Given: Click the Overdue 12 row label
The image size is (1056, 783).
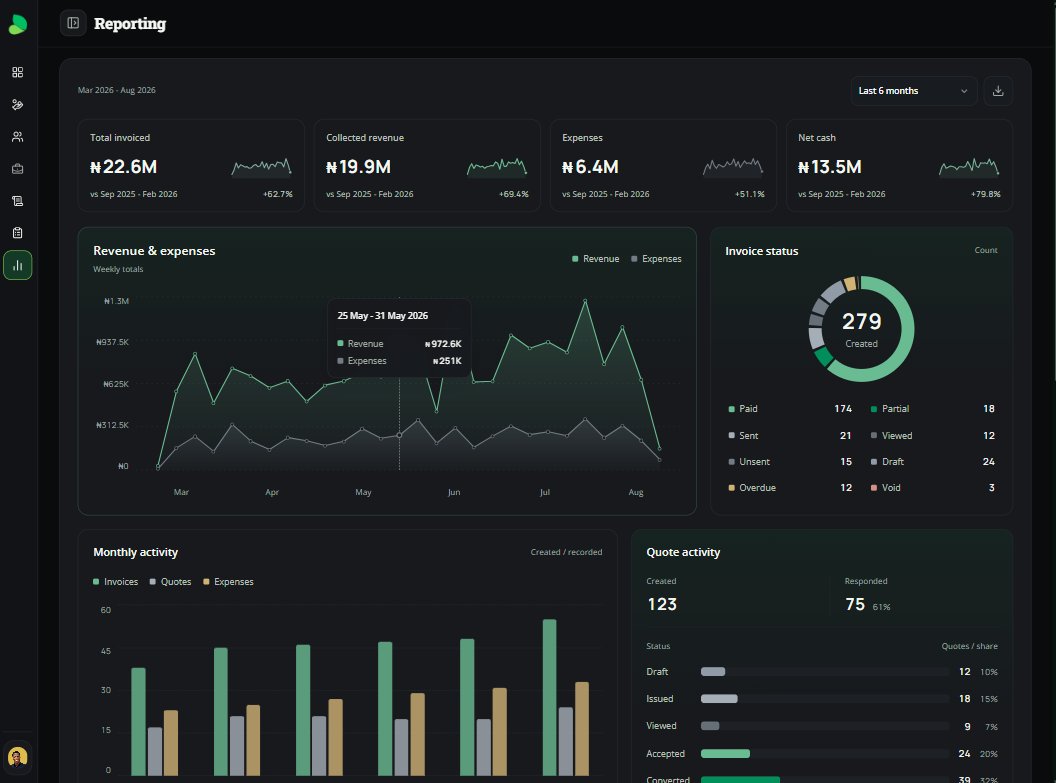Looking at the screenshot, I should point(758,487).
